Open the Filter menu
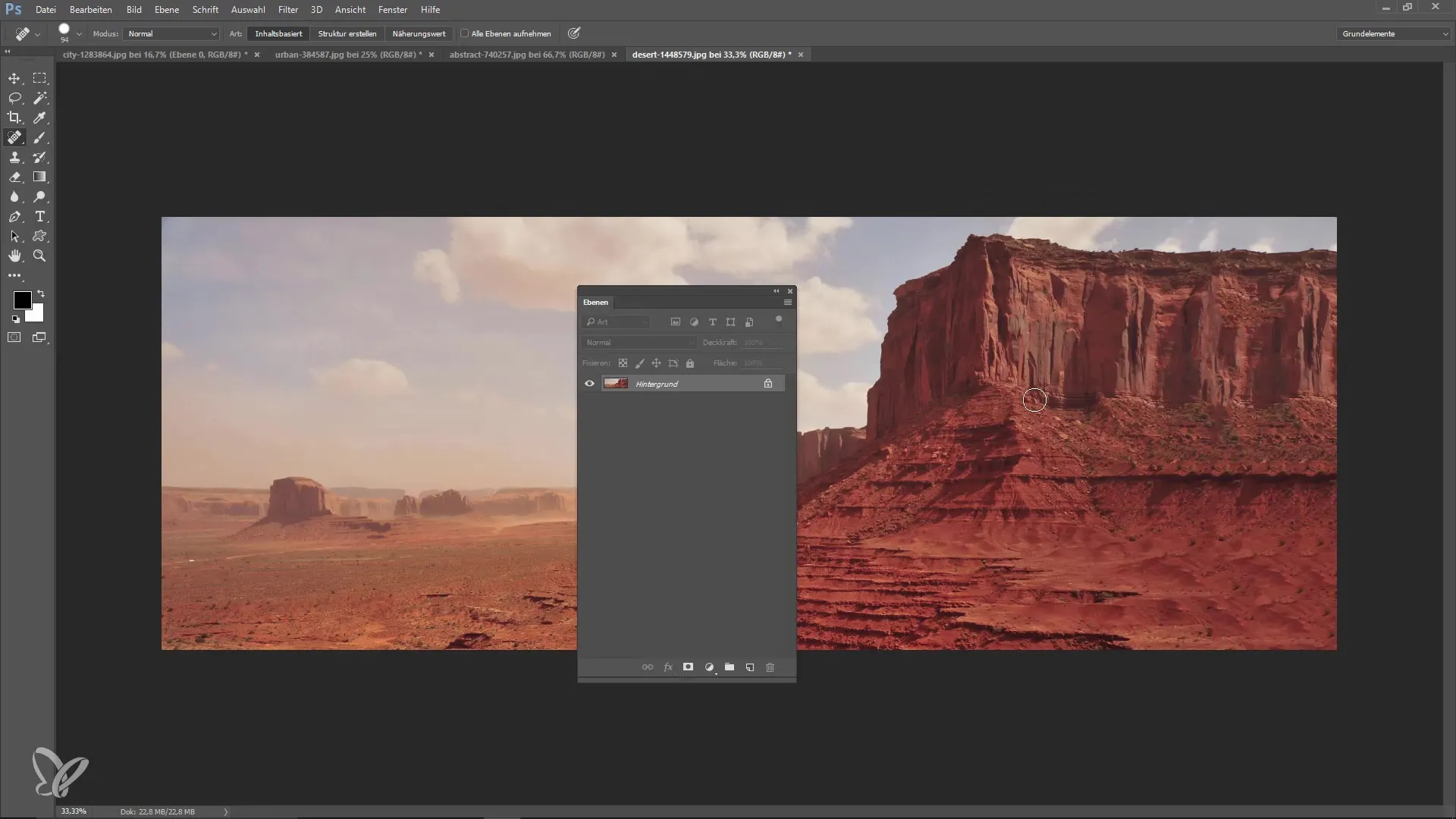The image size is (1456, 819). (288, 10)
